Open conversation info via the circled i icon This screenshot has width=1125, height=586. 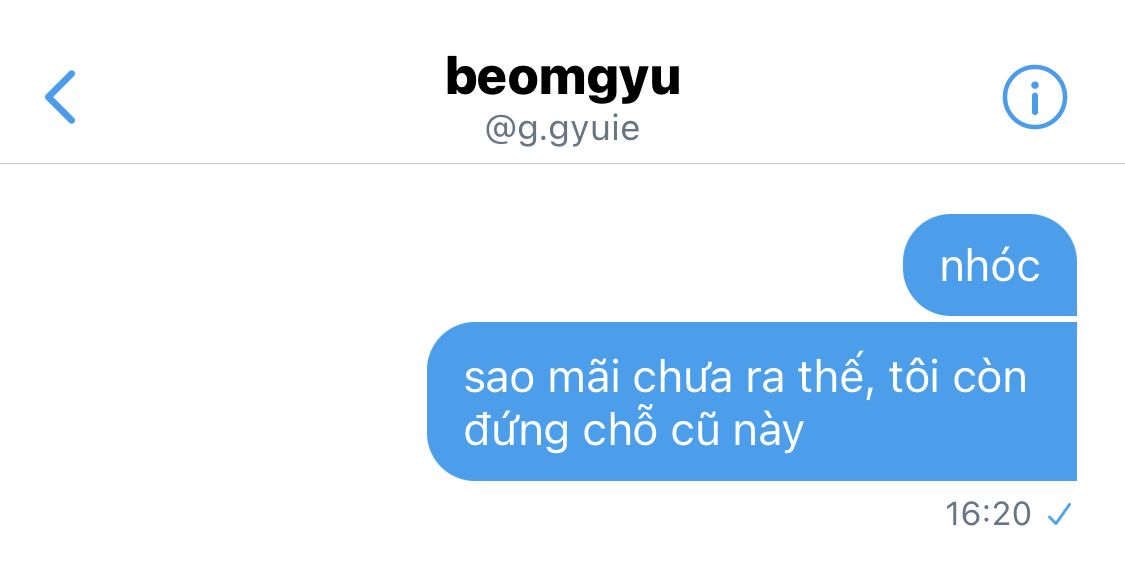click(1034, 97)
